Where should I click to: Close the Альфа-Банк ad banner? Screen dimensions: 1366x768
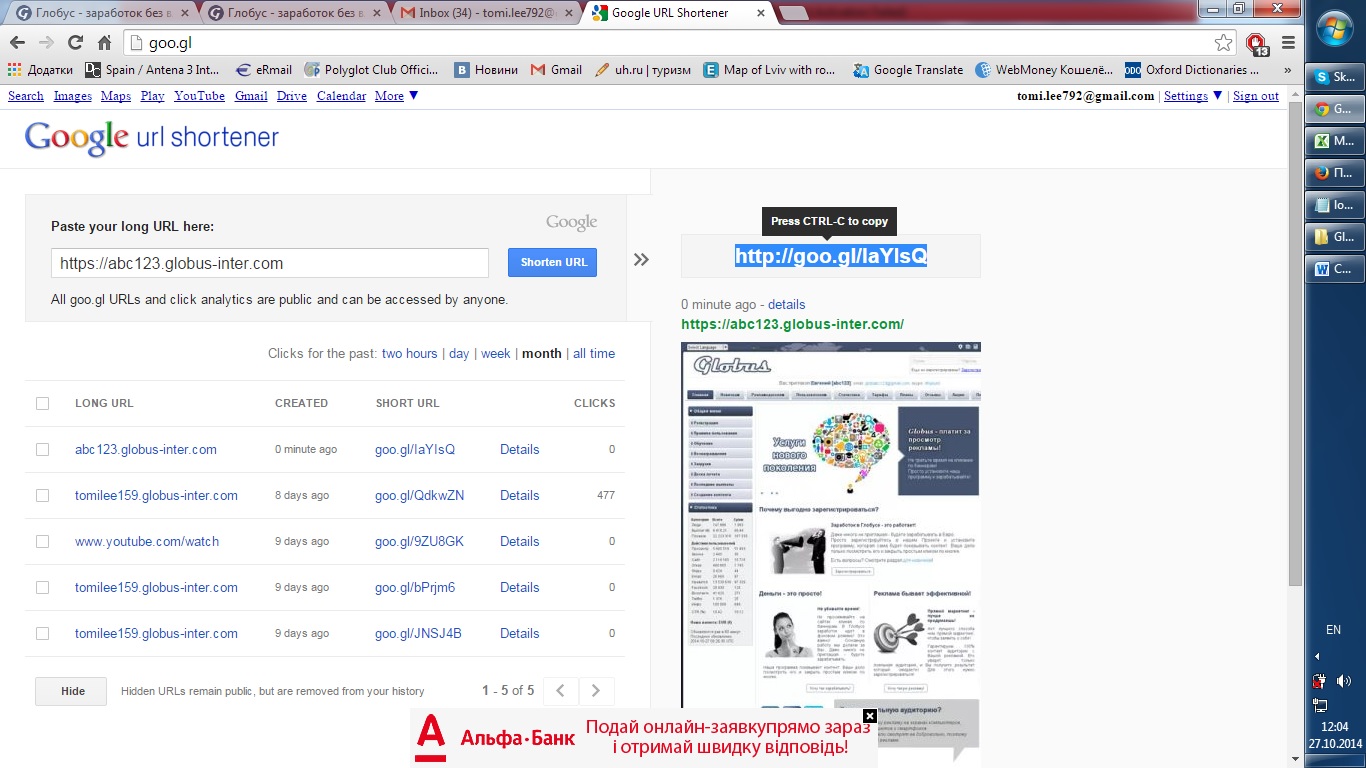(x=869, y=716)
